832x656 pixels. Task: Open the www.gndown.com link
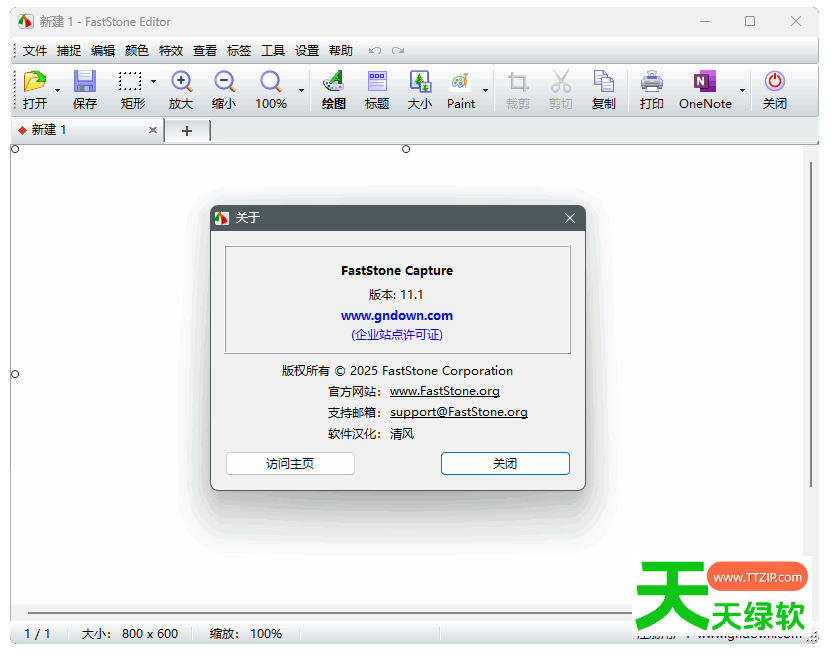pyautogui.click(x=397, y=316)
